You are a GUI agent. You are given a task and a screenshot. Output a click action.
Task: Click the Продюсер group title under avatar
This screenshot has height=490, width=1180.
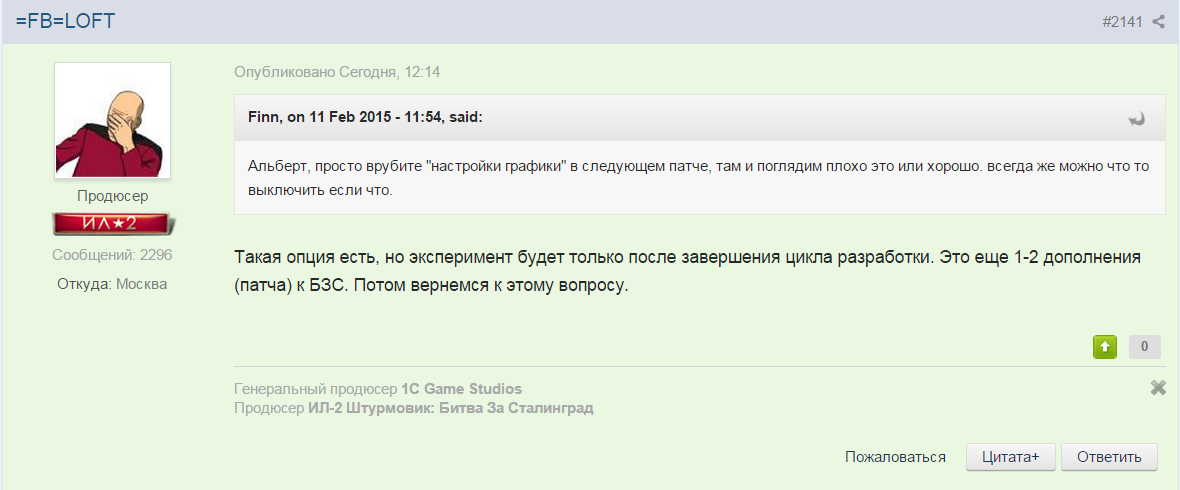(113, 196)
